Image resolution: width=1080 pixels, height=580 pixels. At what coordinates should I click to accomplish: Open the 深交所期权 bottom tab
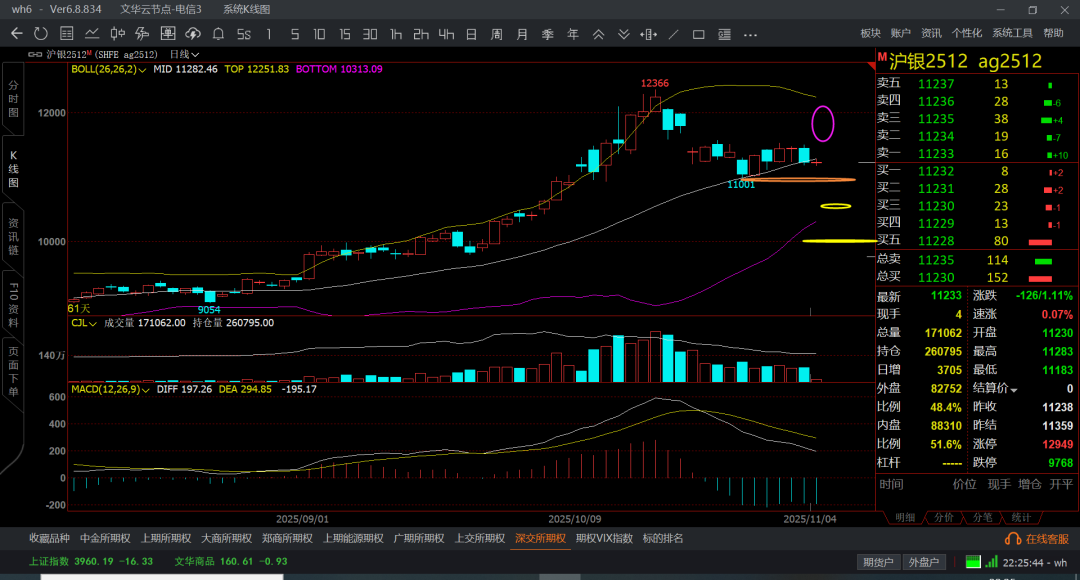coord(540,538)
